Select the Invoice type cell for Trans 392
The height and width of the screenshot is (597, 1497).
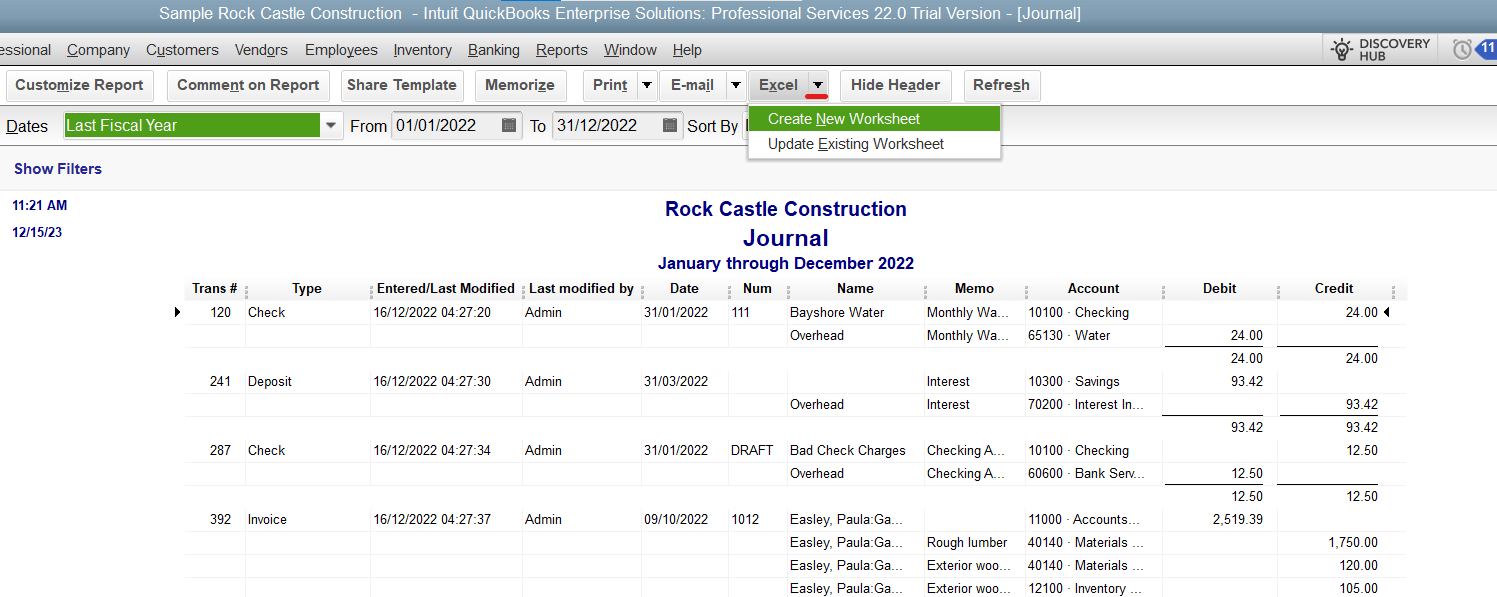coord(267,520)
